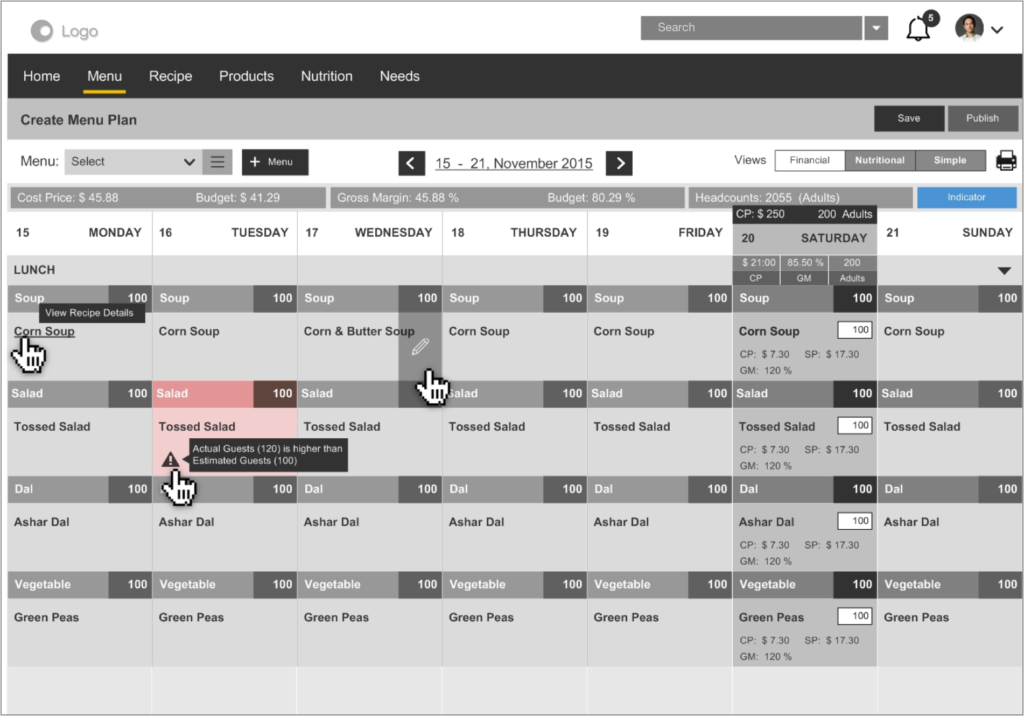The width and height of the screenshot is (1024, 716).
Task: Go to the next week arrow
Action: tap(620, 163)
